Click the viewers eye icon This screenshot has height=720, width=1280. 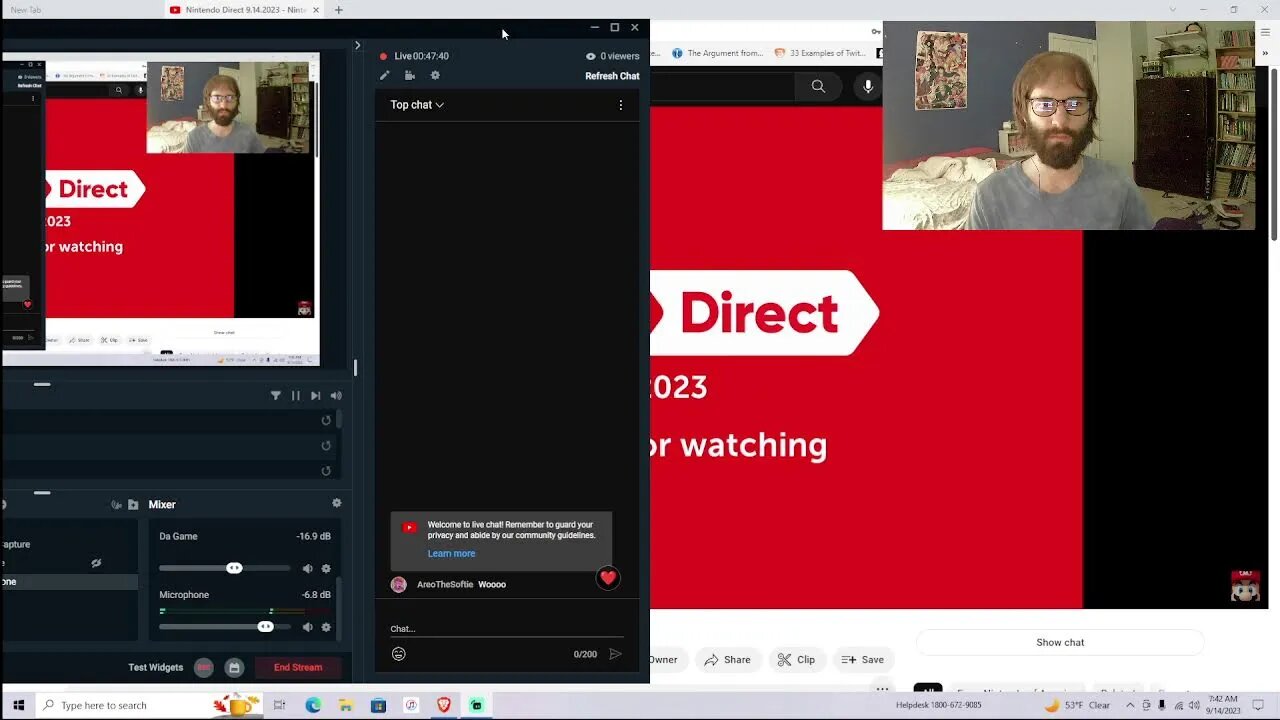coord(590,57)
